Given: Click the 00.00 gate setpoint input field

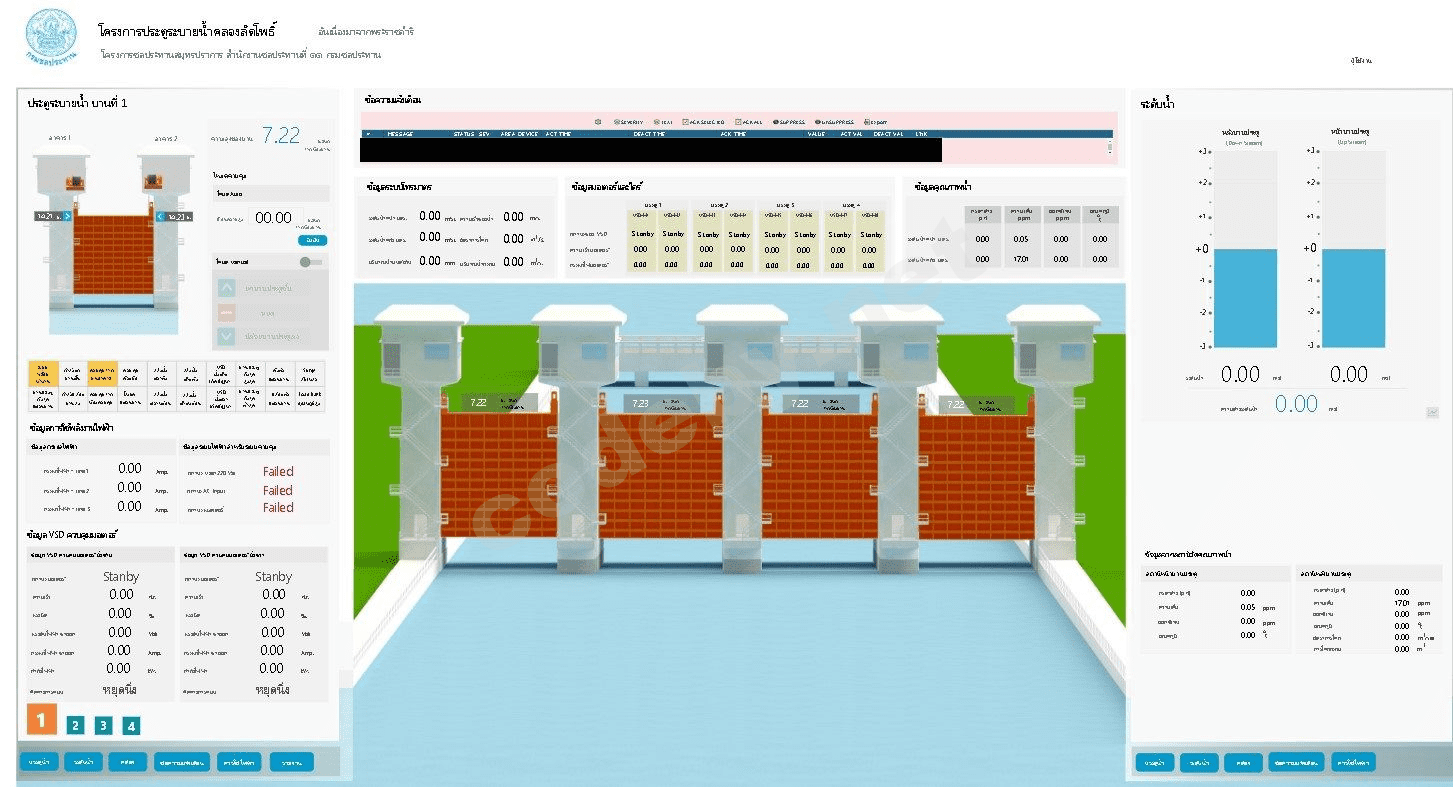Looking at the screenshot, I should tap(274, 217).
